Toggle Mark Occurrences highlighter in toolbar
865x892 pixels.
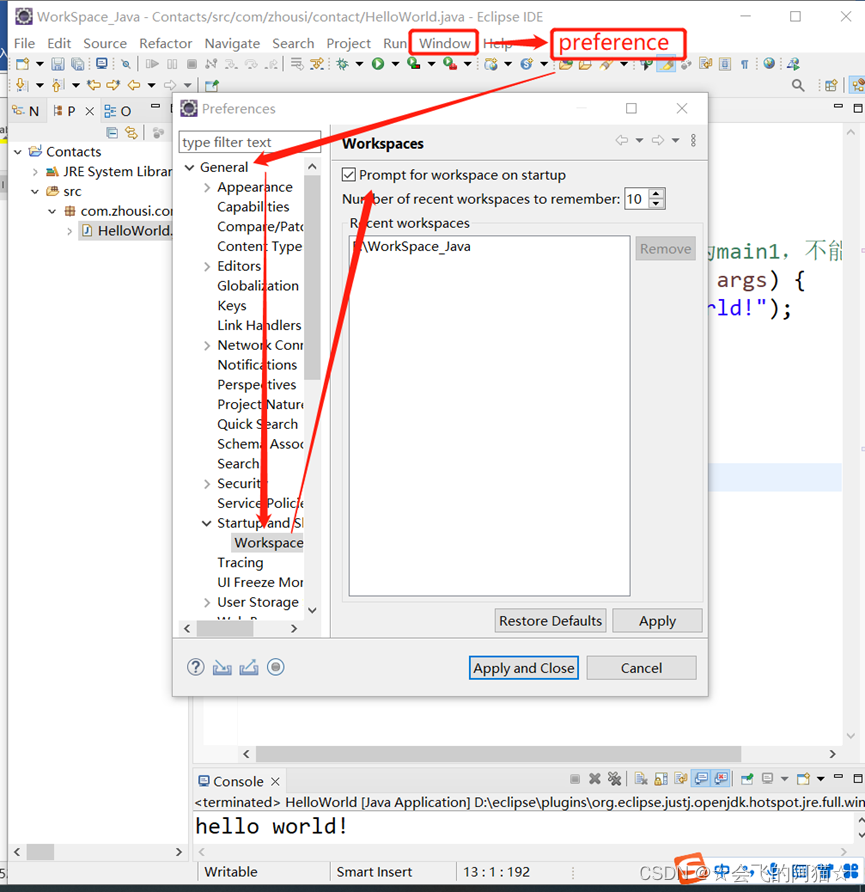click(666, 64)
